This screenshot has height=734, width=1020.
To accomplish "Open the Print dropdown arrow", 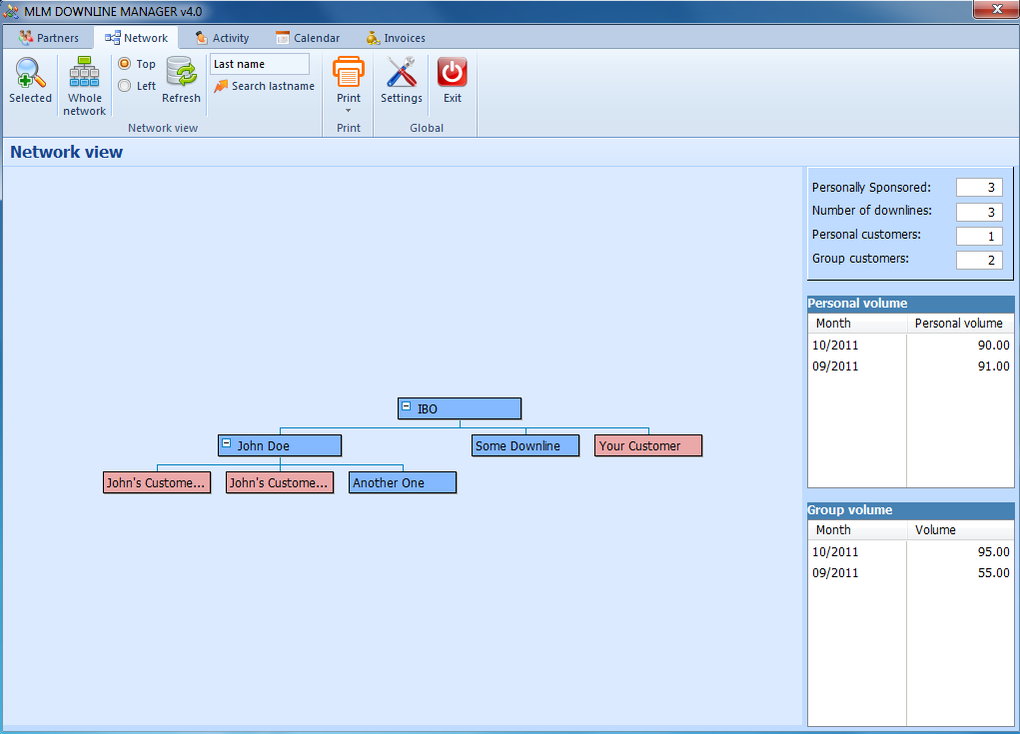I will (x=348, y=111).
